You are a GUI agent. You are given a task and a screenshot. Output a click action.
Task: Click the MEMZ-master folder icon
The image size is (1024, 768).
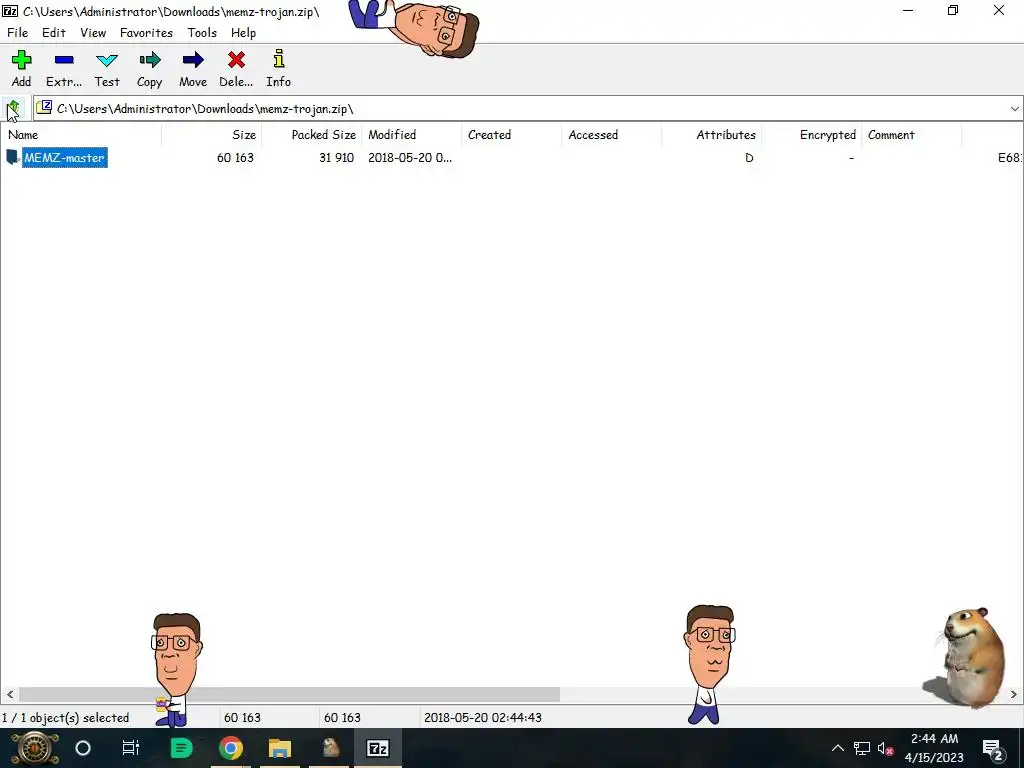click(x=12, y=157)
